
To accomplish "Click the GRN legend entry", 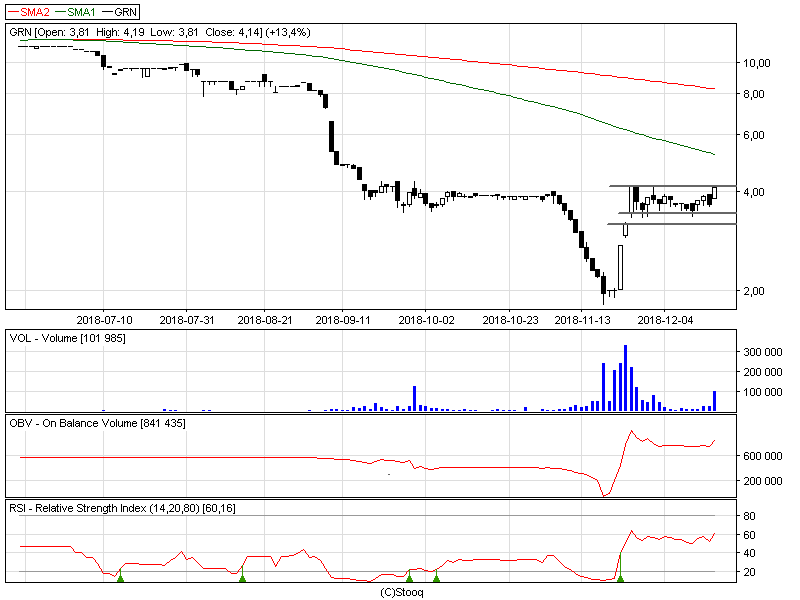I will [x=119, y=12].
